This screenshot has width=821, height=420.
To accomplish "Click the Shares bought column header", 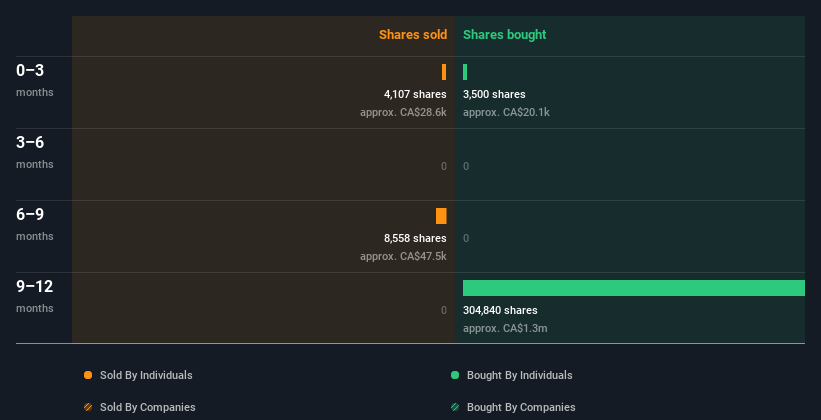I will [504, 35].
